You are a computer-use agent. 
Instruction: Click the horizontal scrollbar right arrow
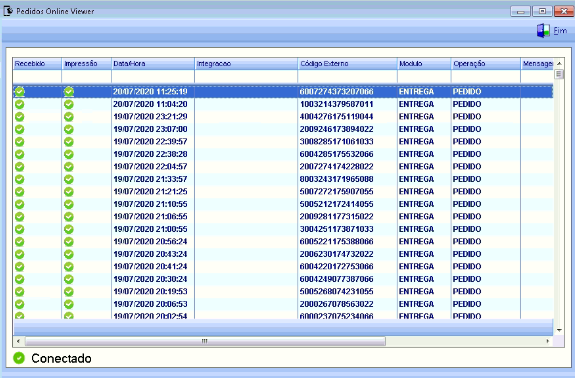547,341
